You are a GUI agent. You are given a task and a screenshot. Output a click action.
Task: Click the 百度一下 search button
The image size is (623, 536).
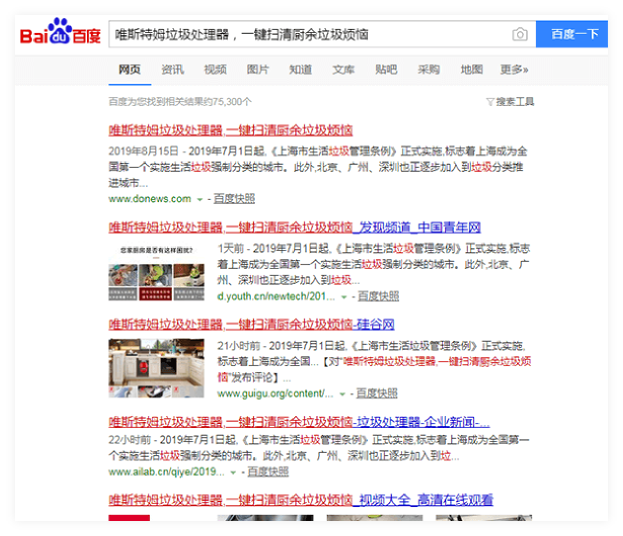tap(572, 34)
